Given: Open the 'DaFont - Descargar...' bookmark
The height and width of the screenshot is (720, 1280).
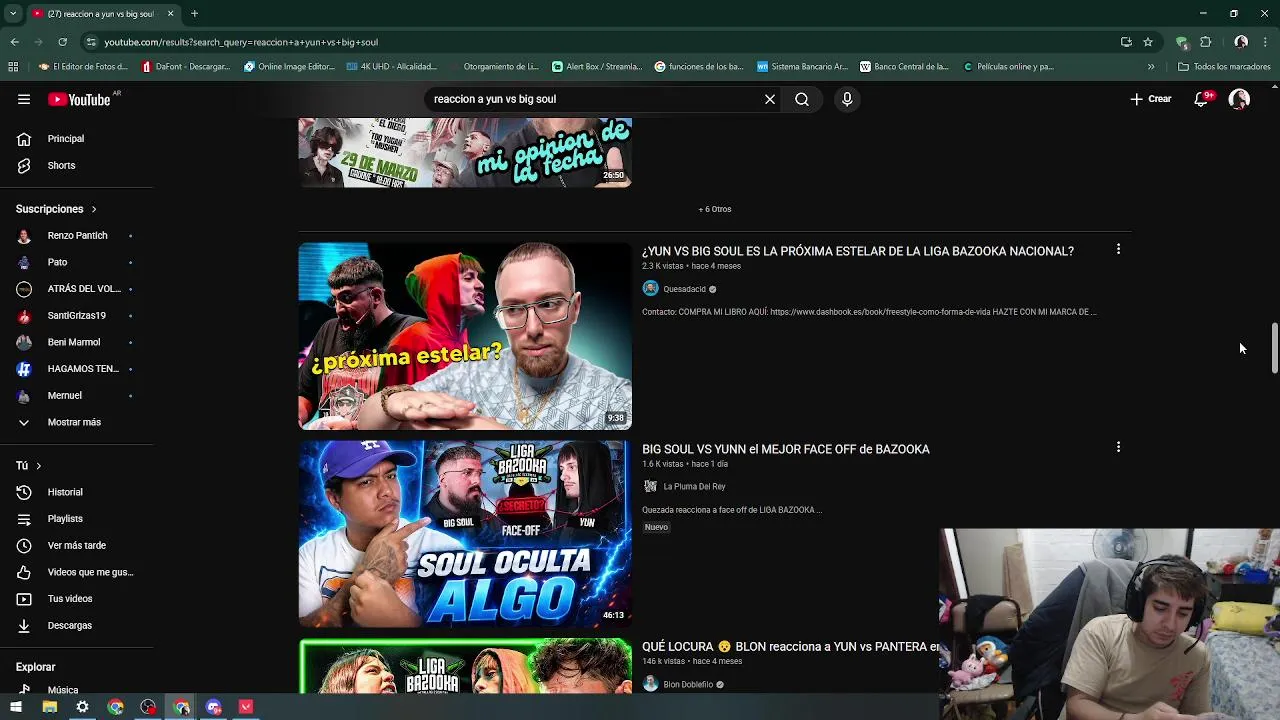Looking at the screenshot, I should click(x=186, y=67).
